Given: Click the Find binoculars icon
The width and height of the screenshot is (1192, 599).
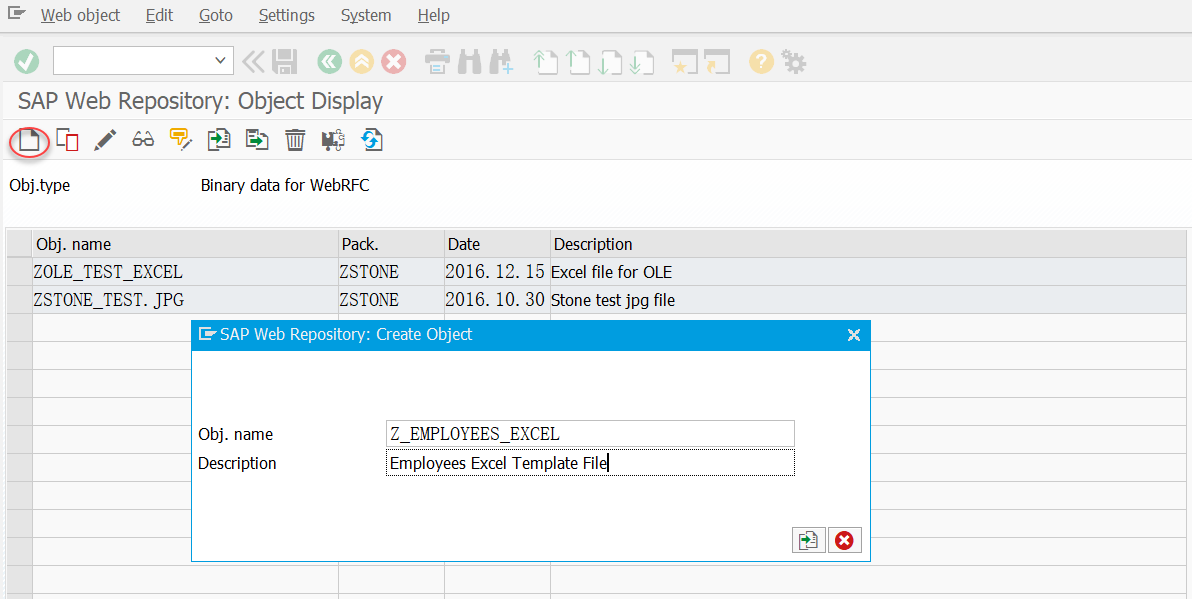Looking at the screenshot, I should coord(467,61).
